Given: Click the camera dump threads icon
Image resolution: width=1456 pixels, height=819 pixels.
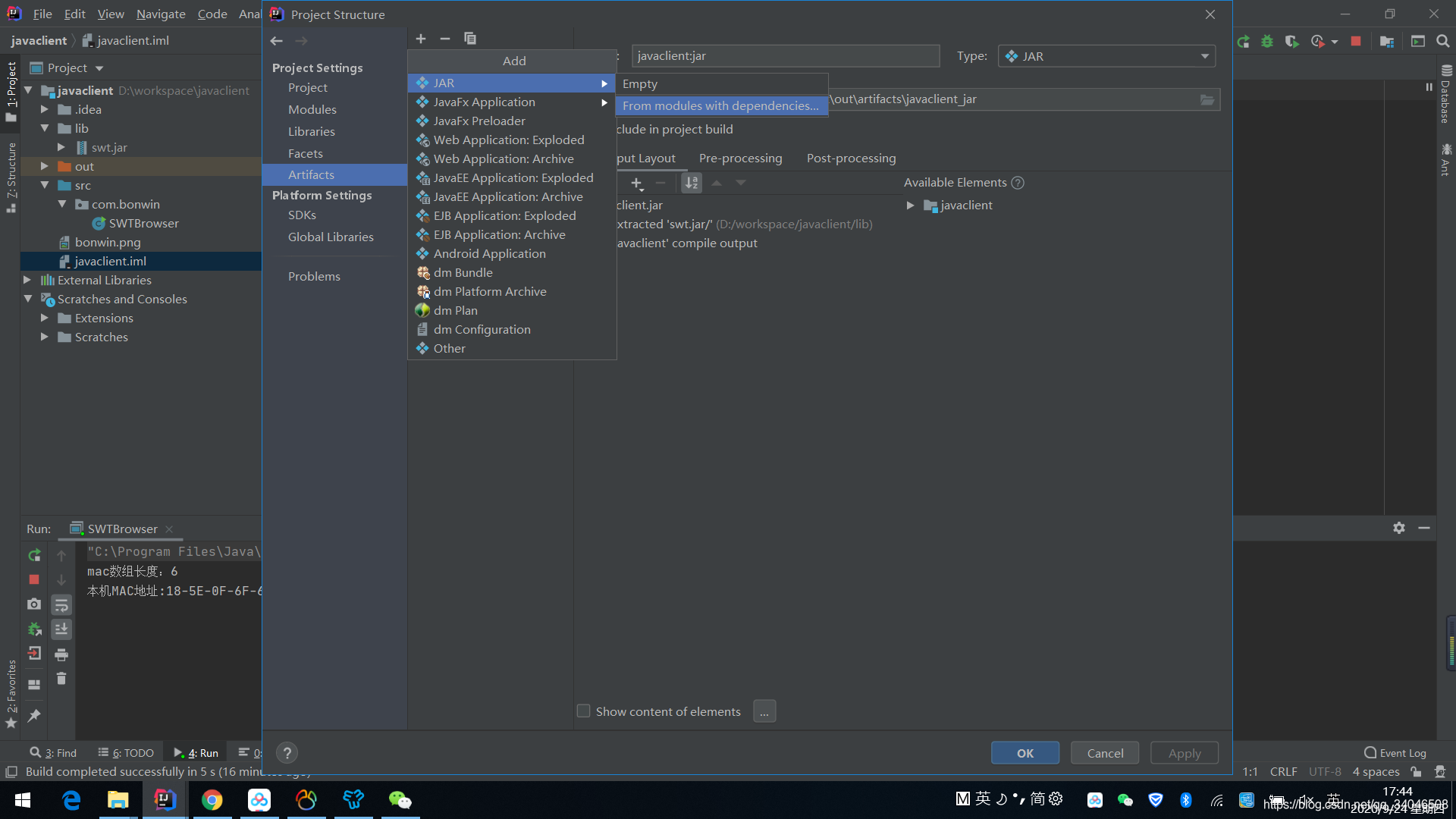Looking at the screenshot, I should [x=34, y=604].
